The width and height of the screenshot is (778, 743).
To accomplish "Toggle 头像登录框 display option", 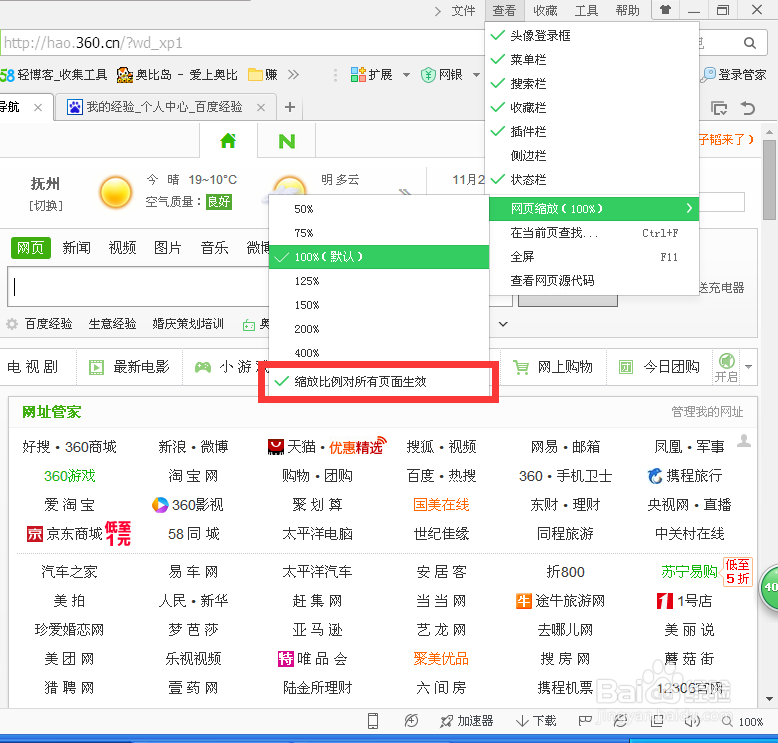I will (x=592, y=36).
